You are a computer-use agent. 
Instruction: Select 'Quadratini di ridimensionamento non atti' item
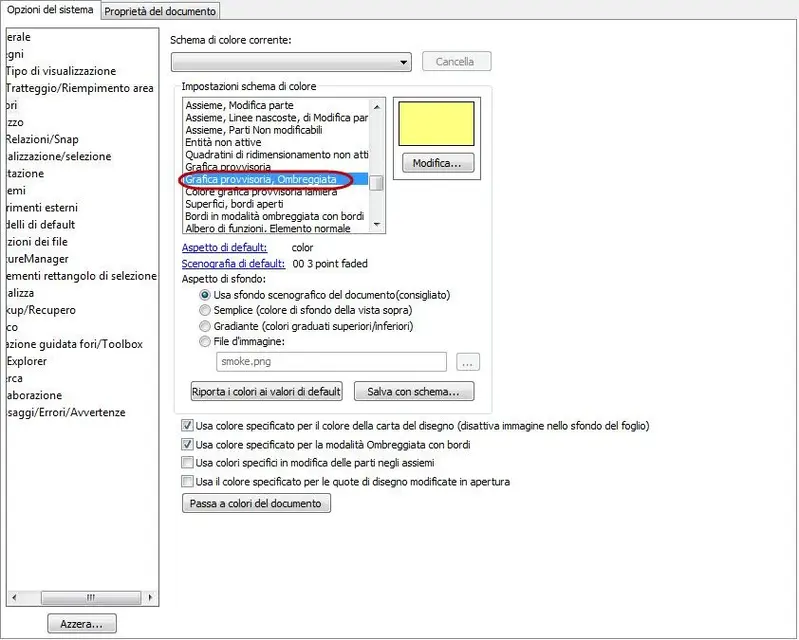pyautogui.click(x=276, y=154)
